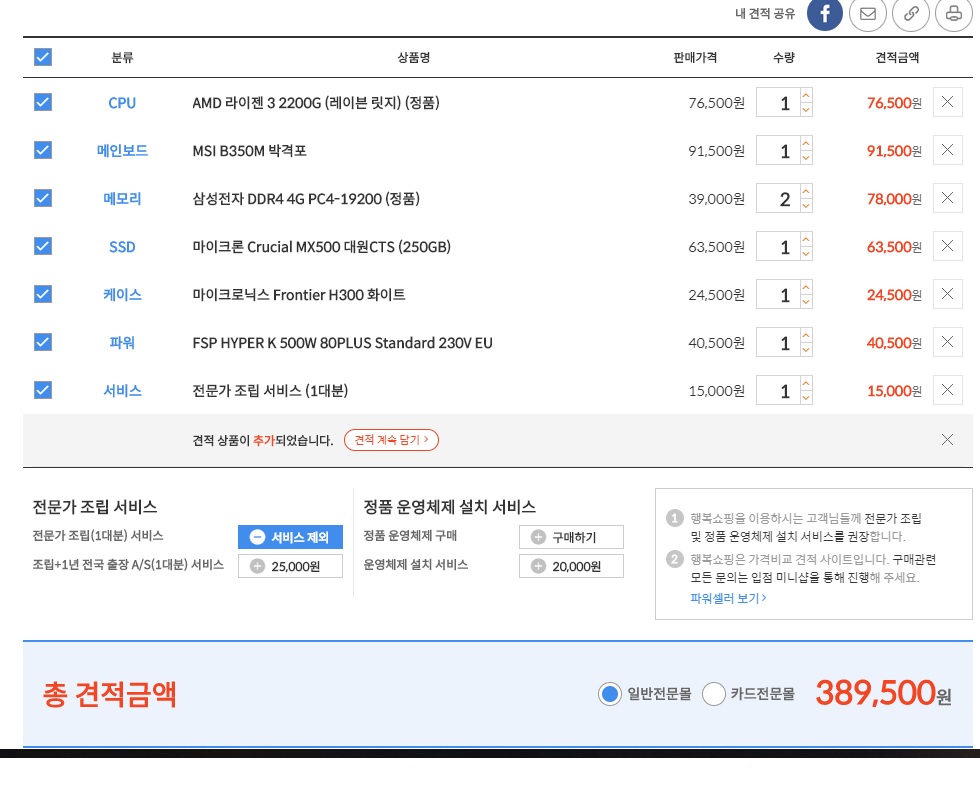Image resolution: width=980 pixels, height=811 pixels.
Task: Click 구매하기 for 정품 운영체제
Action: [x=571, y=537]
